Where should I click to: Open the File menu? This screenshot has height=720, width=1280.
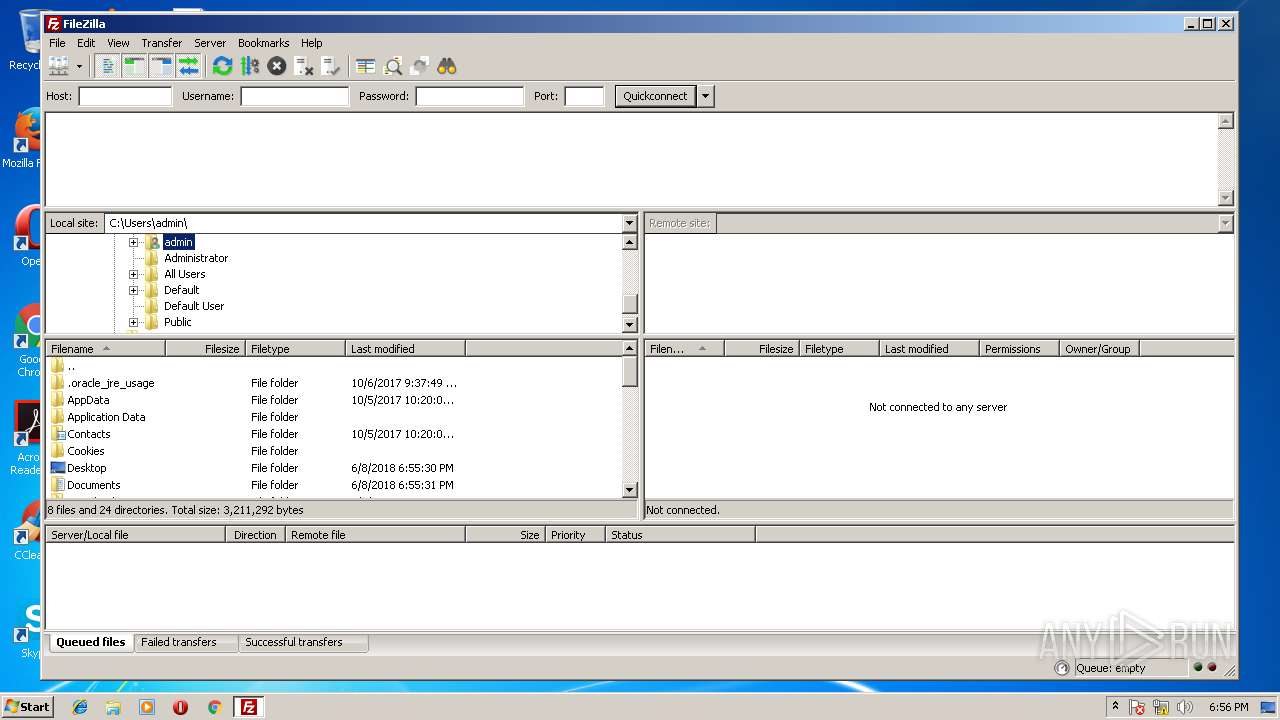pos(57,43)
